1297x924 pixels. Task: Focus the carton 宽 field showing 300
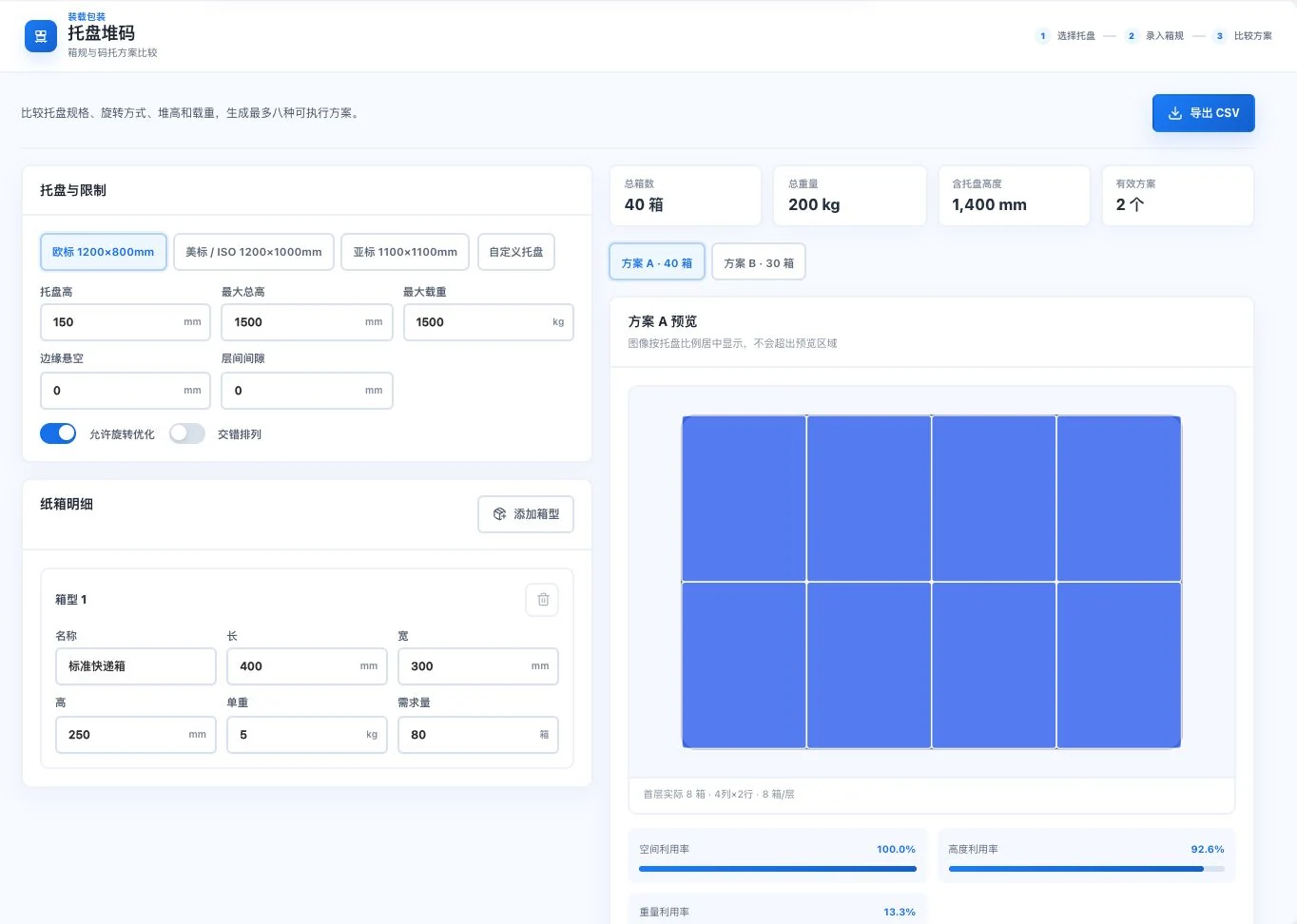click(478, 666)
